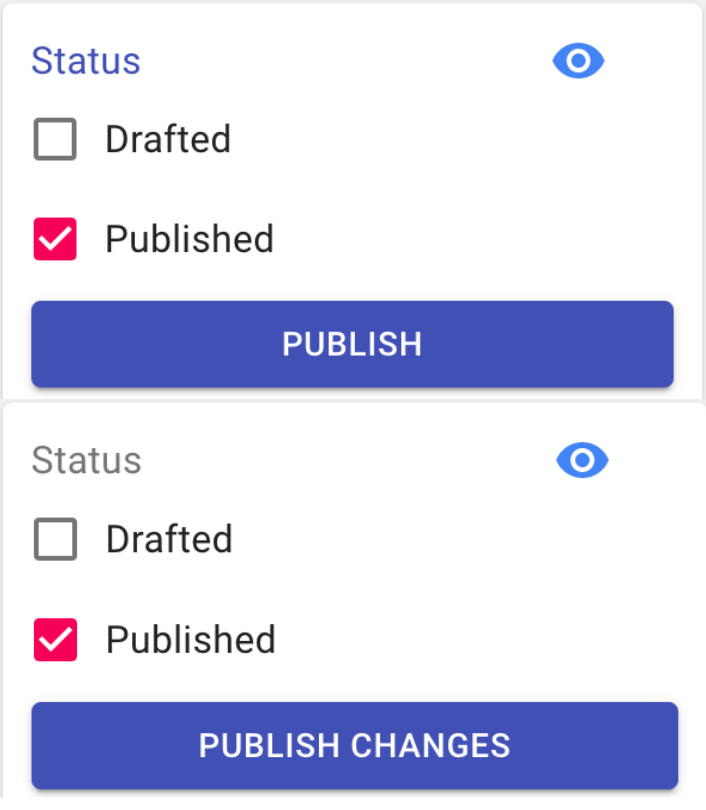Click the eye icon beside the blue Status heading
The height and width of the screenshot is (810, 706).
579,62
